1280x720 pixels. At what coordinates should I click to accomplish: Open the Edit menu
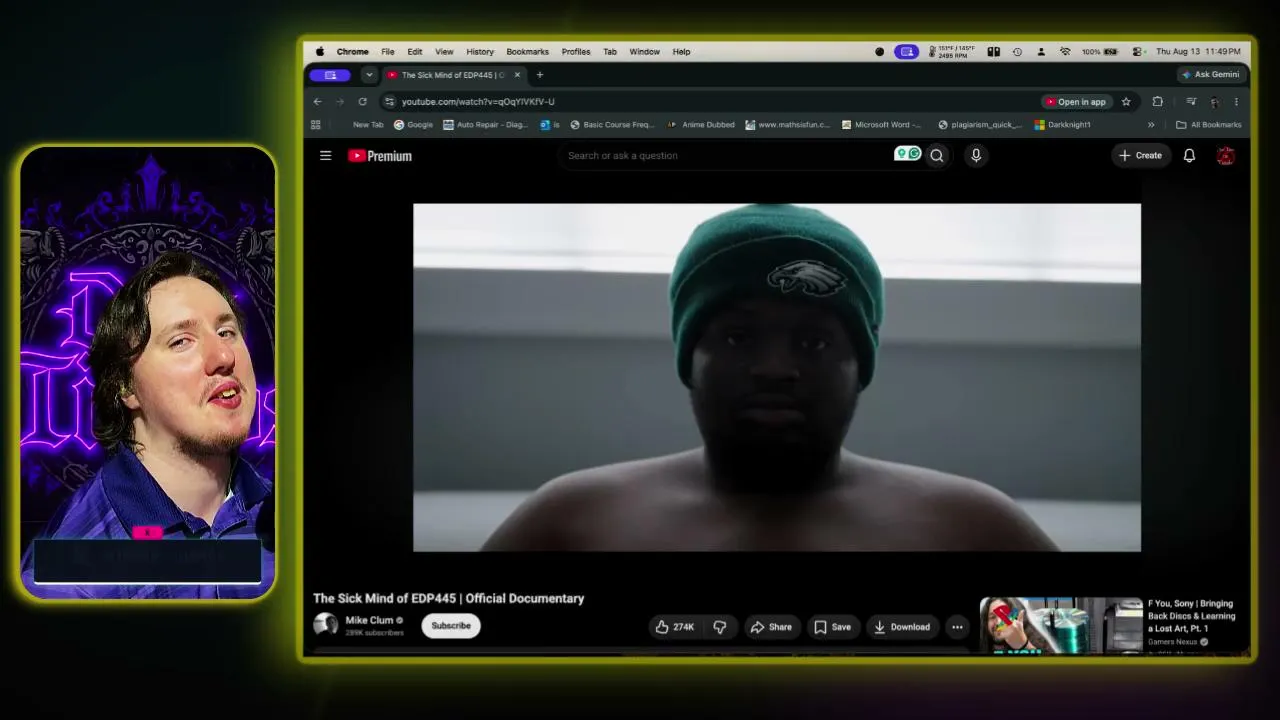414,51
